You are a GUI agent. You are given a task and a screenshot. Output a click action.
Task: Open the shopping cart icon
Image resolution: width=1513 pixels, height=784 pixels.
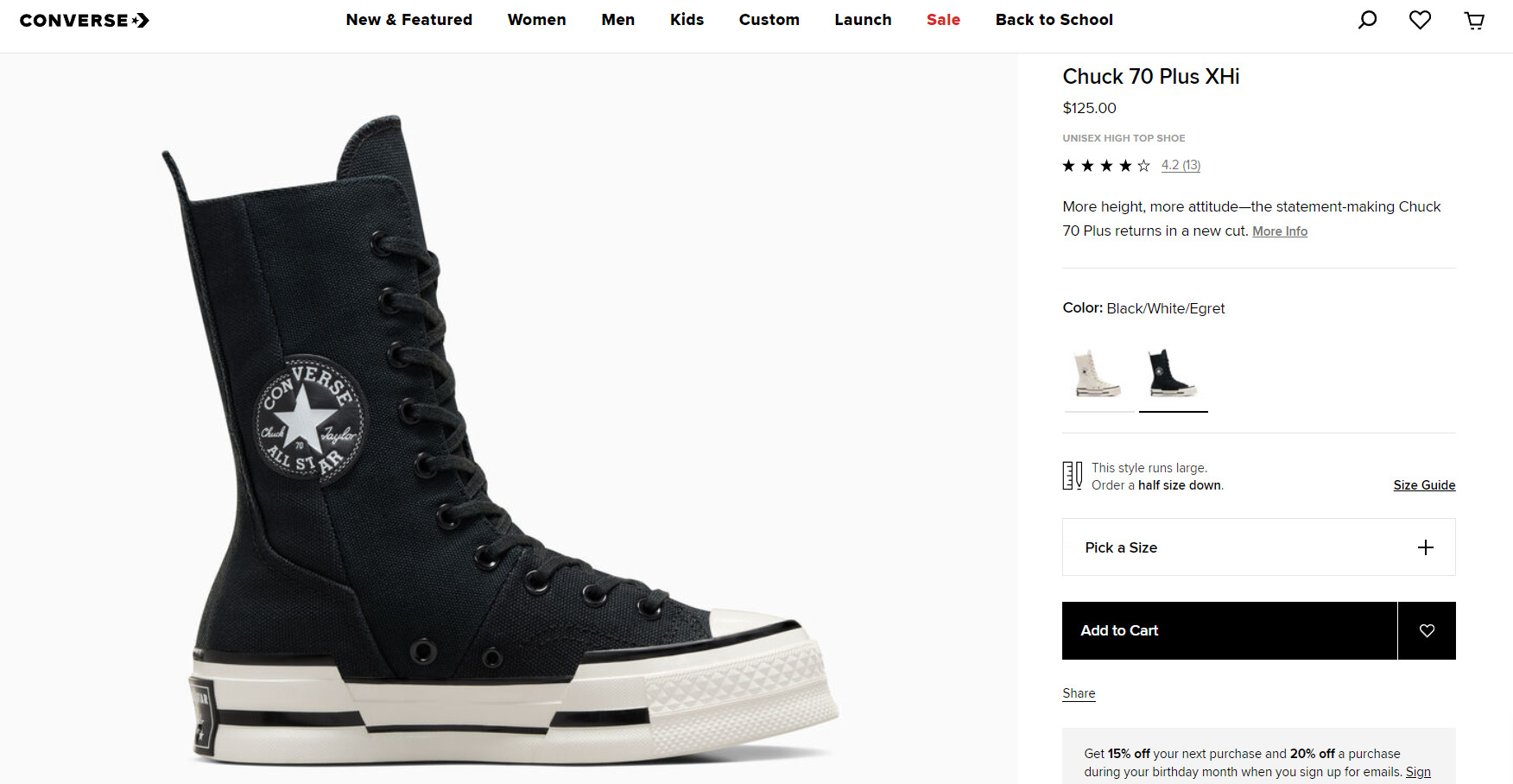[x=1474, y=21]
